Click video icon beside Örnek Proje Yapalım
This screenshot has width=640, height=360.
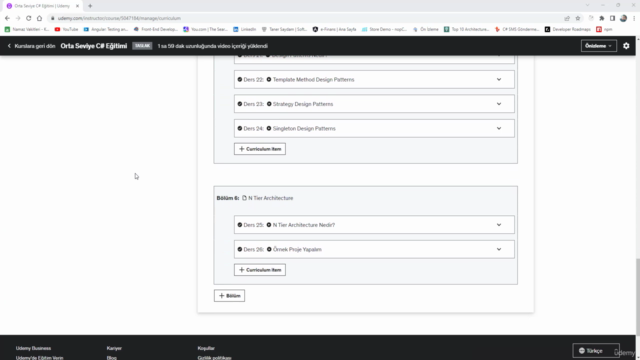[x=269, y=249]
